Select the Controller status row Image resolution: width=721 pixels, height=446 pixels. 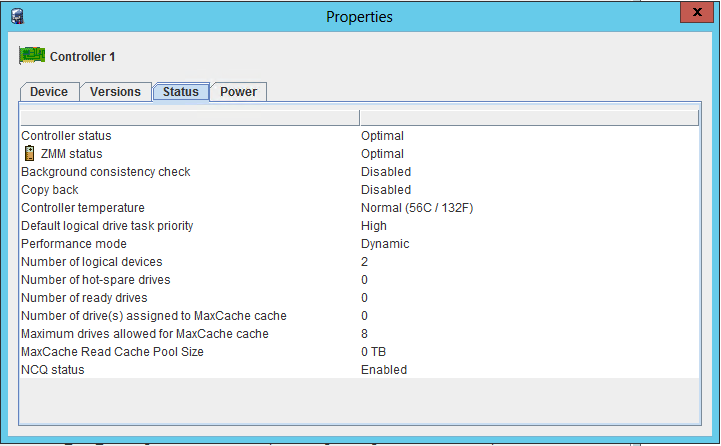(x=66, y=136)
